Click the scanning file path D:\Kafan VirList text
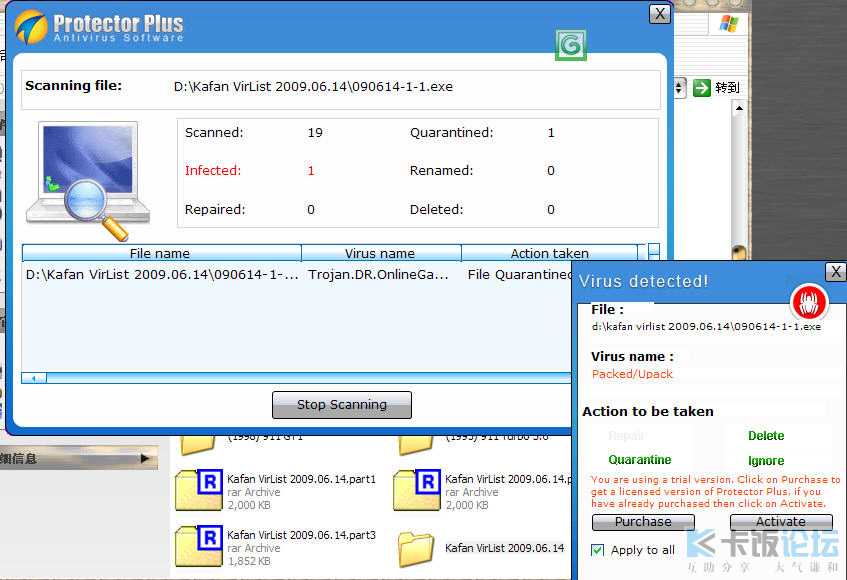This screenshot has width=847, height=580. (x=313, y=86)
